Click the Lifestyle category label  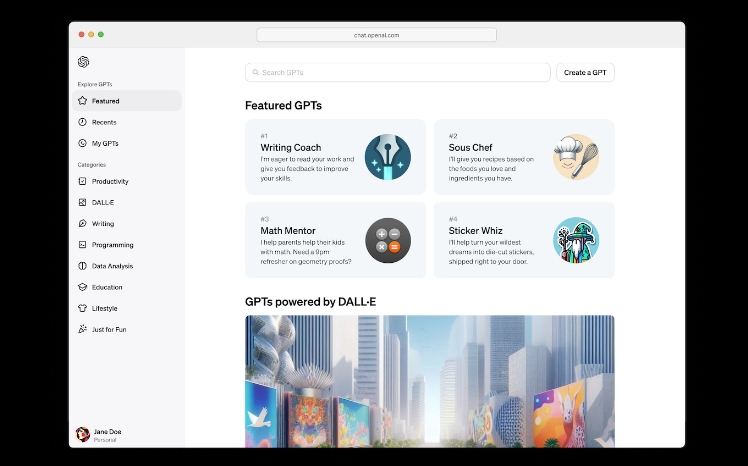(104, 308)
